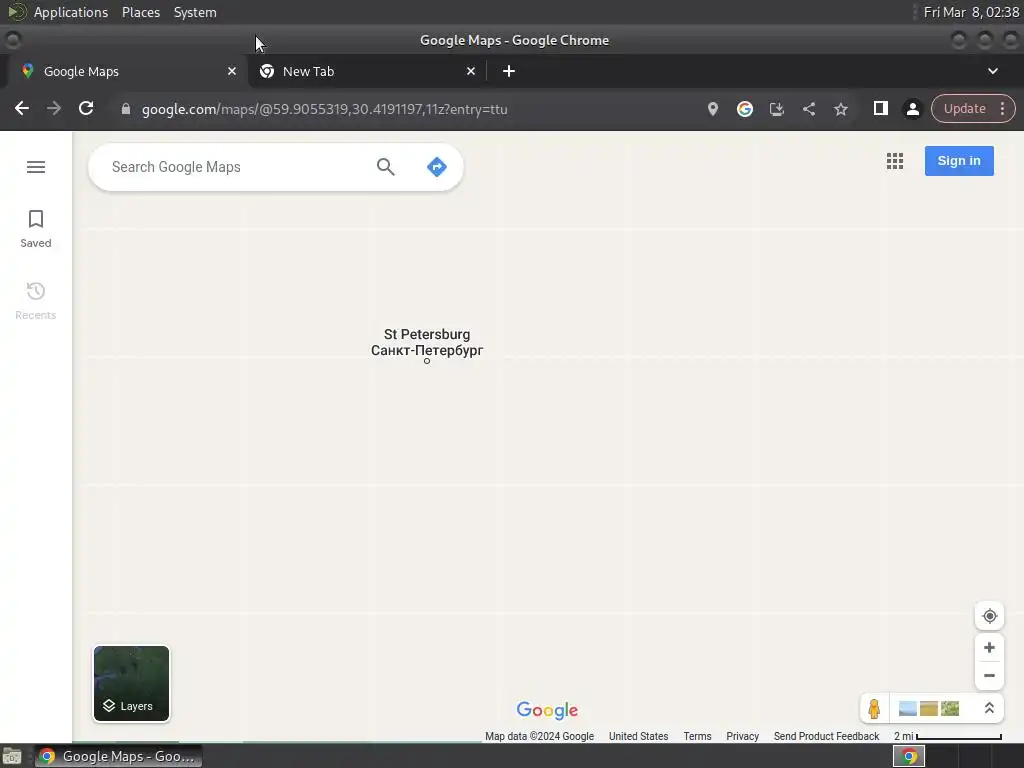Focus the Search Google Maps field
The height and width of the screenshot is (768, 1024).
[238, 167]
